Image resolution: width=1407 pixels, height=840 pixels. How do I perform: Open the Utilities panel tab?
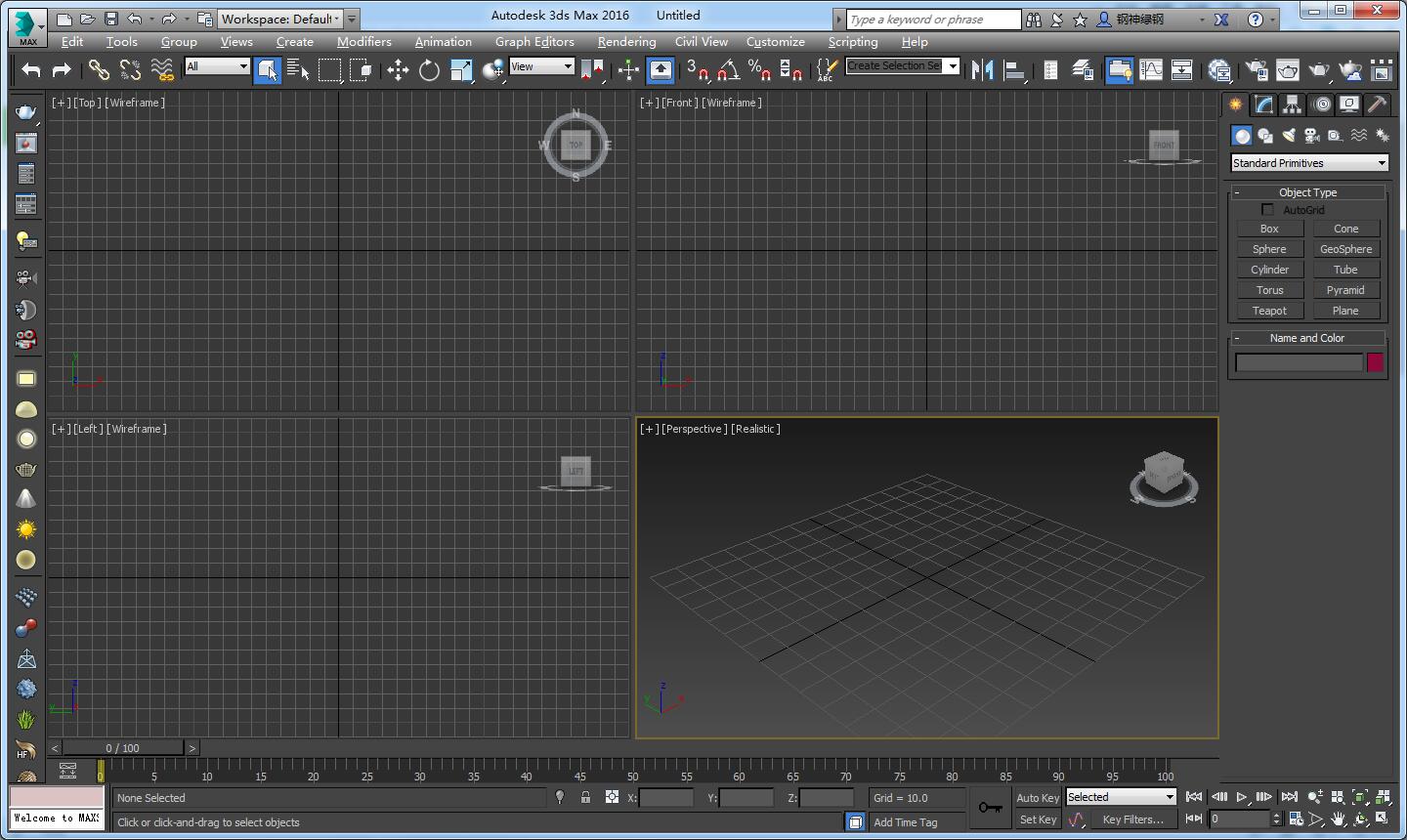1378,105
